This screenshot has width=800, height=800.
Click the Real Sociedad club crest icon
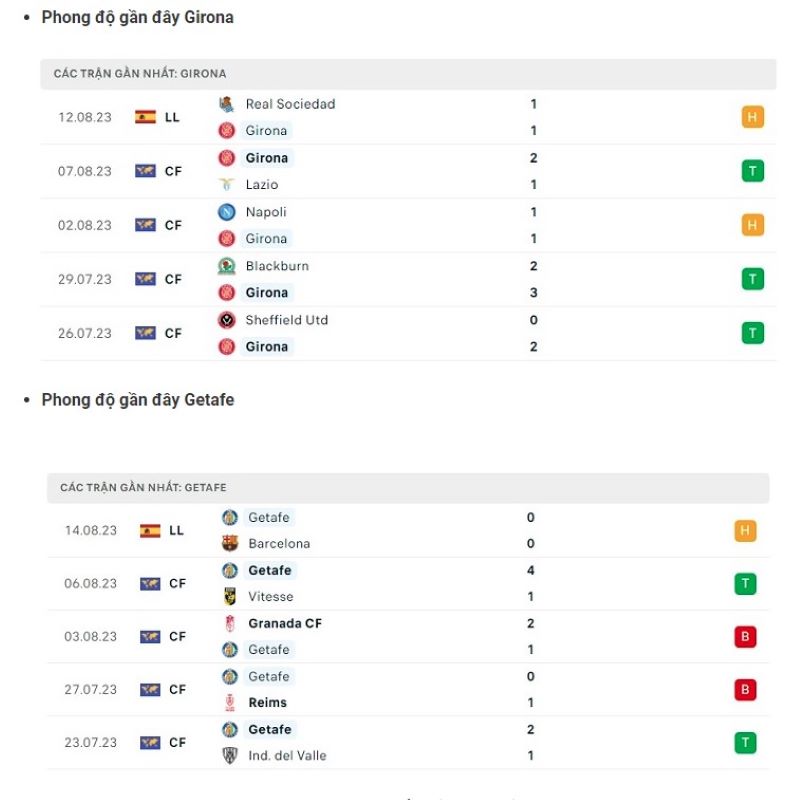click(x=227, y=104)
